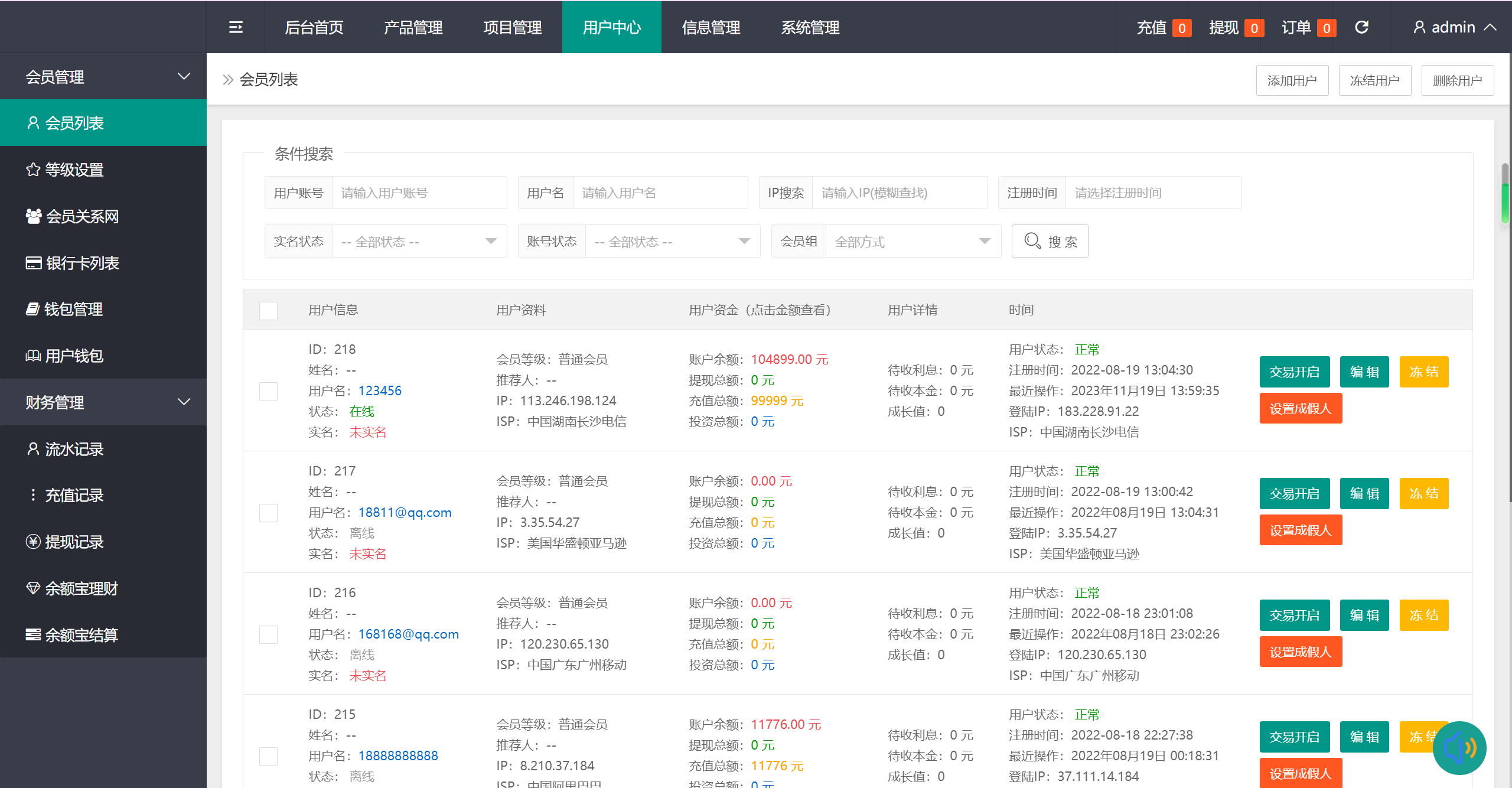The width and height of the screenshot is (1512, 788).
Task: Toggle the select-all header checkbox
Action: click(x=268, y=311)
